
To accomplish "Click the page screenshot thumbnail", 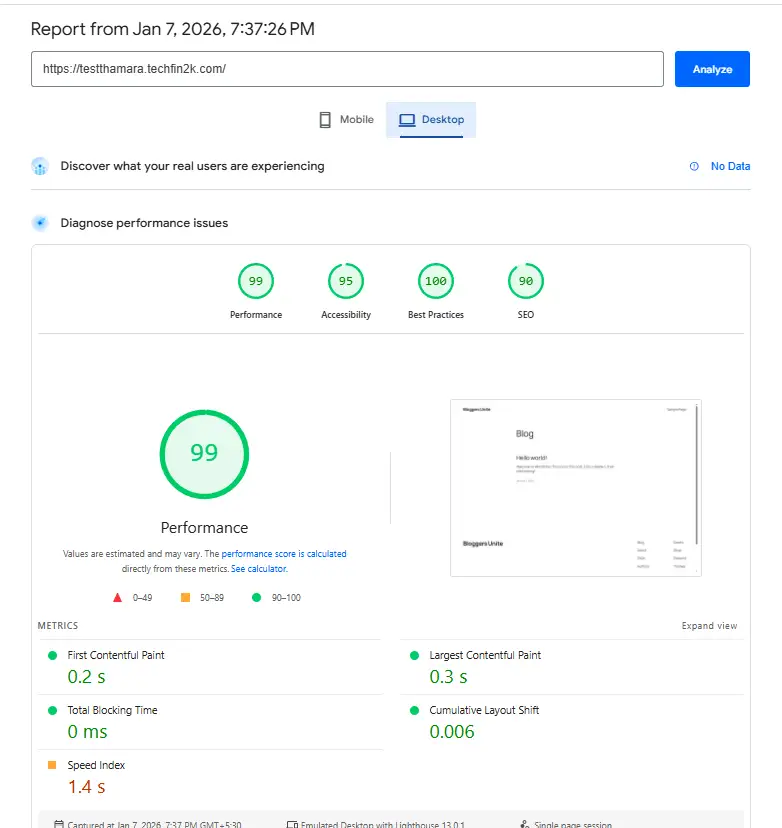I will 576,488.
